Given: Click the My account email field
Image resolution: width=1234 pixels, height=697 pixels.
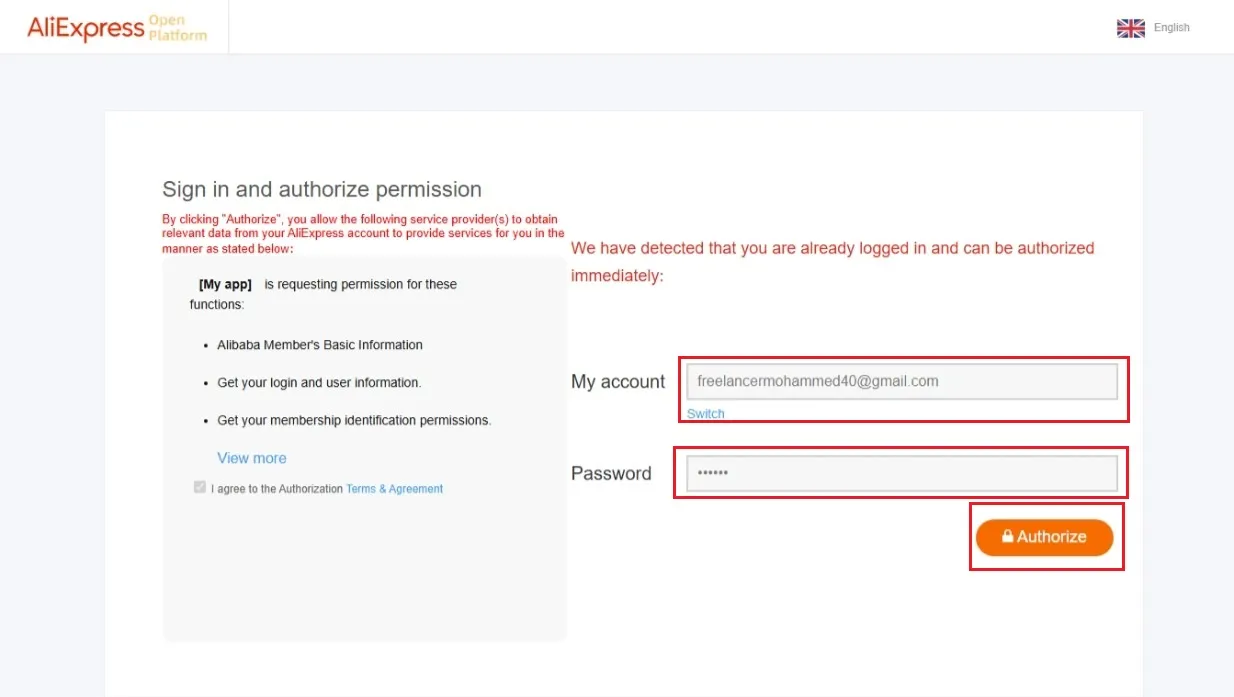Looking at the screenshot, I should (901, 381).
